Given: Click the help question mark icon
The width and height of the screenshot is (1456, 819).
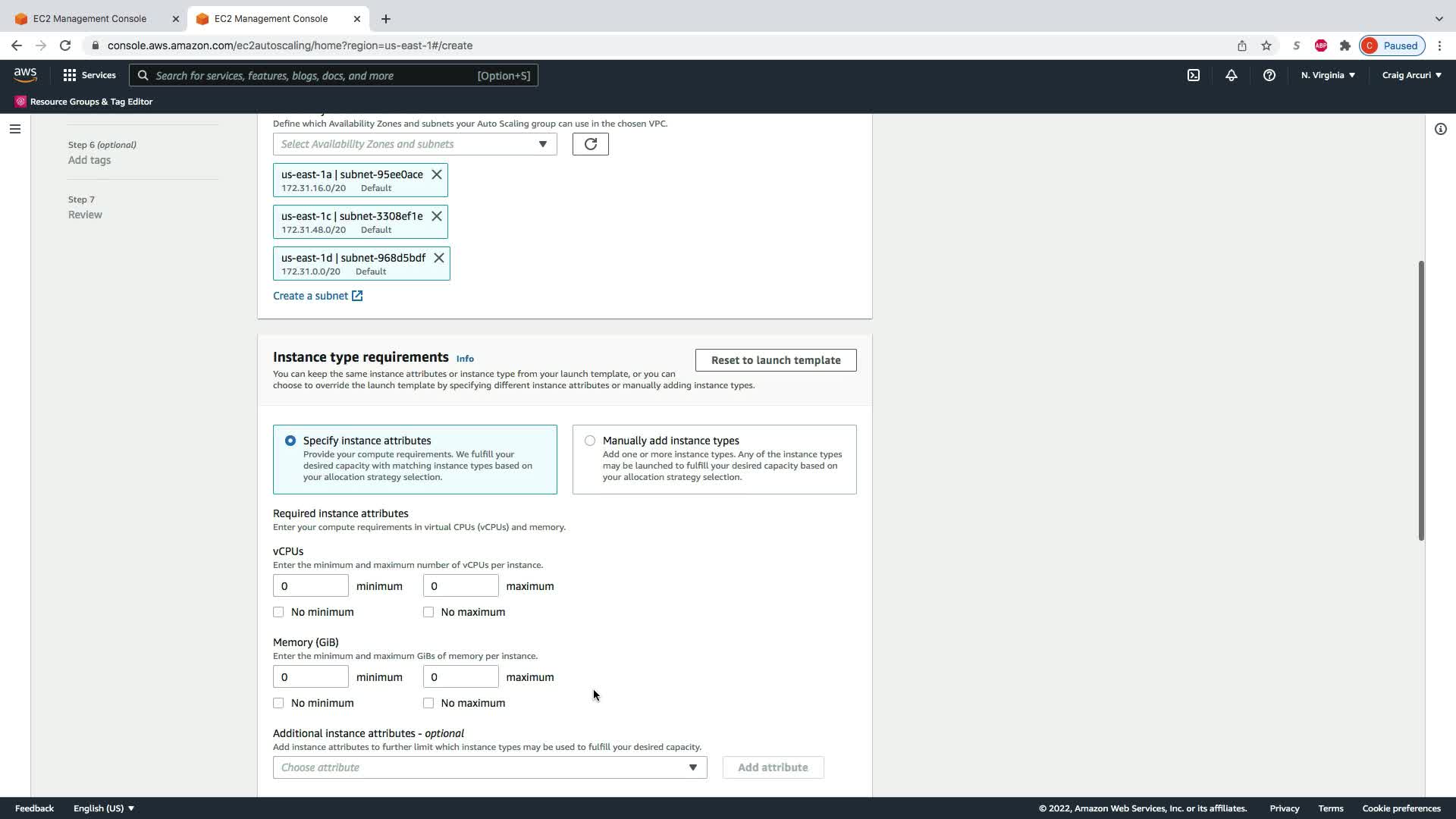Looking at the screenshot, I should [1269, 75].
